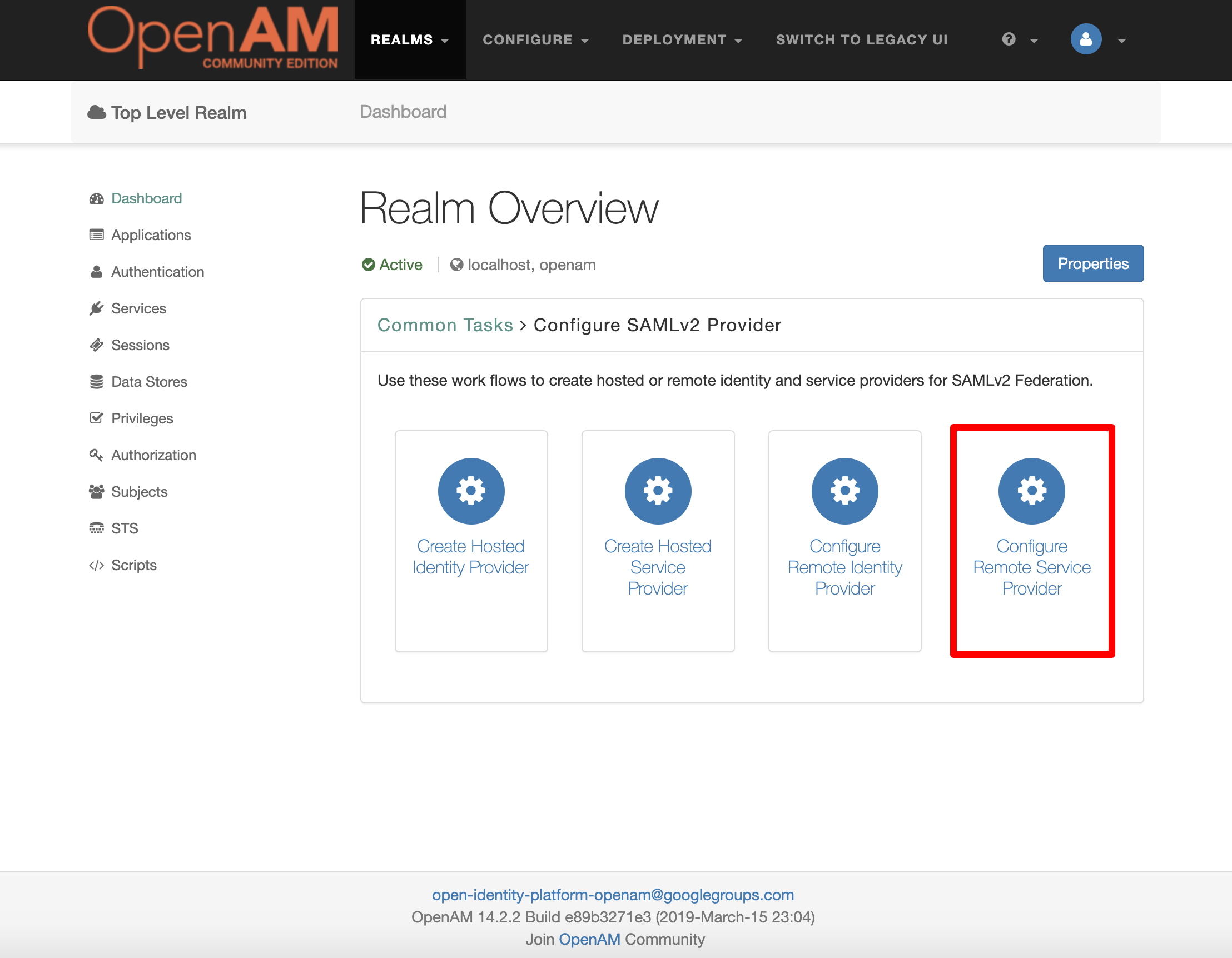The image size is (1232, 958).
Task: Click the Authorization key icon
Action: point(97,455)
